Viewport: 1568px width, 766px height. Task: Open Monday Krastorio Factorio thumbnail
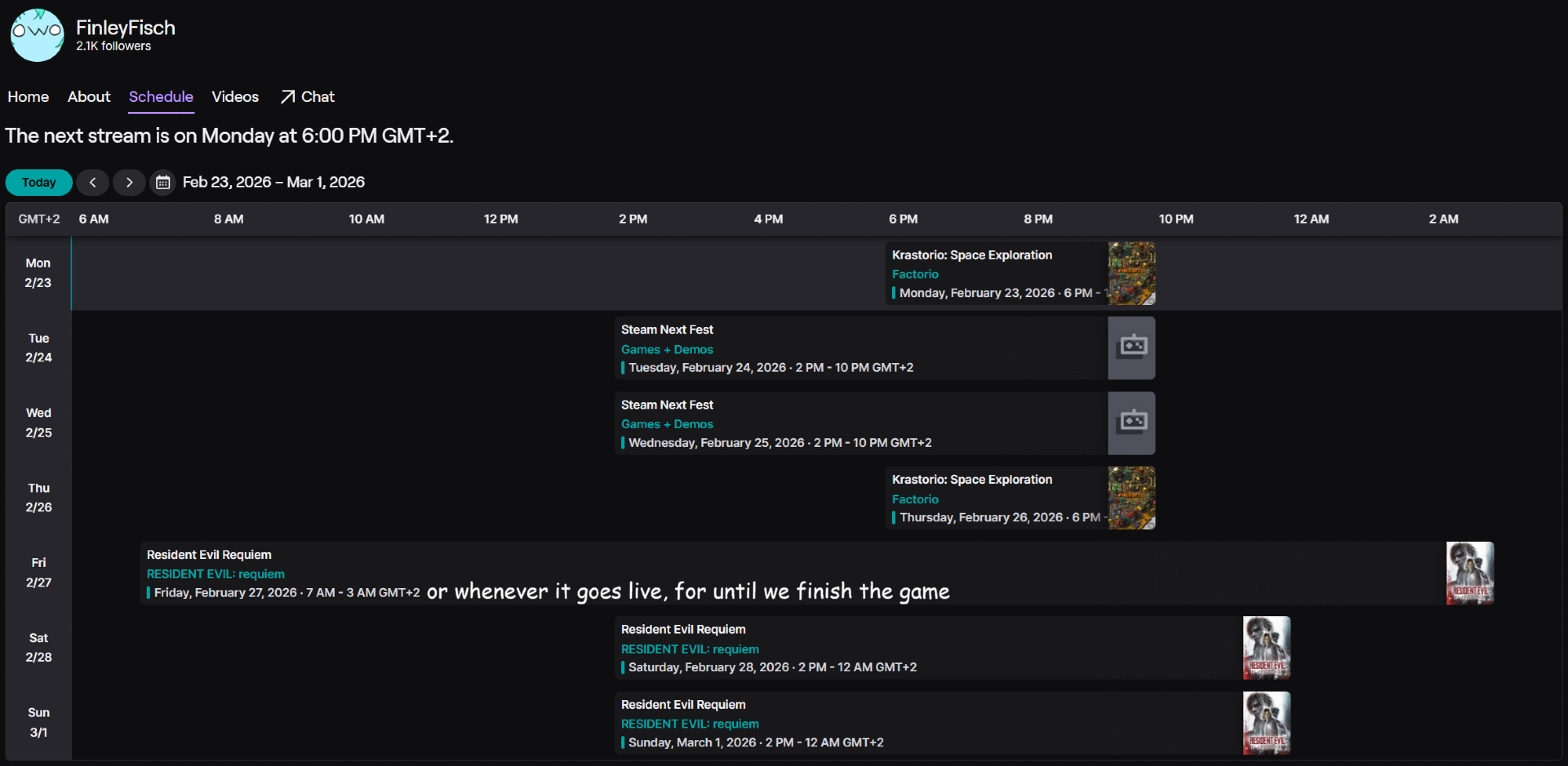tap(1131, 273)
